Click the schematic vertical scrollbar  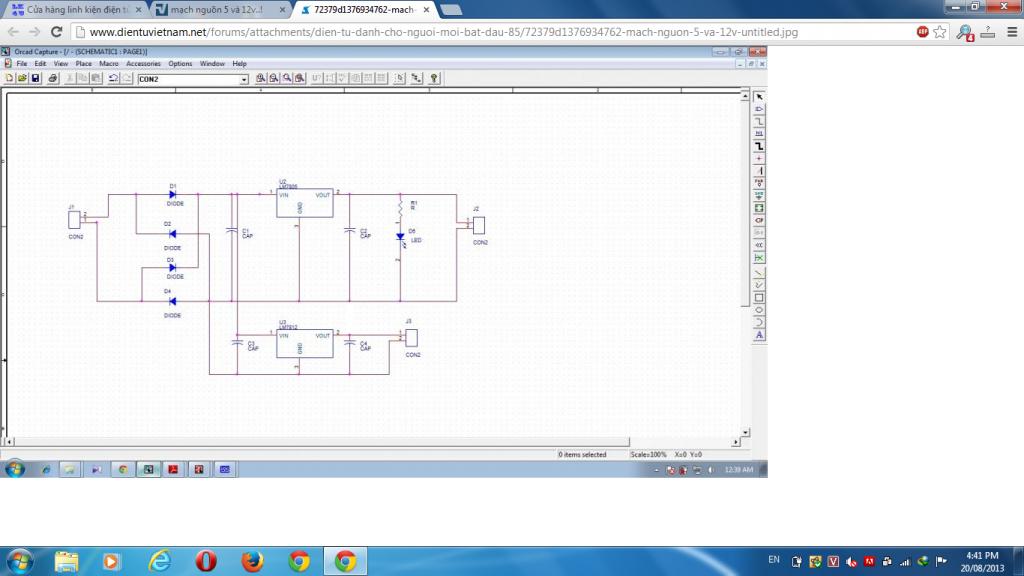coord(745,264)
